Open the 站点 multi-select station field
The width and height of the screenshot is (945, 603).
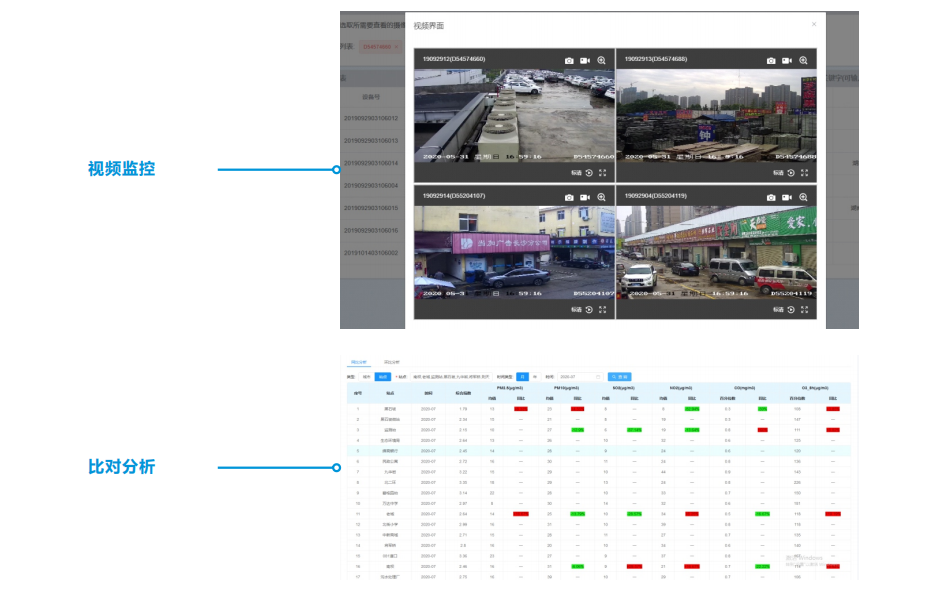451,376
